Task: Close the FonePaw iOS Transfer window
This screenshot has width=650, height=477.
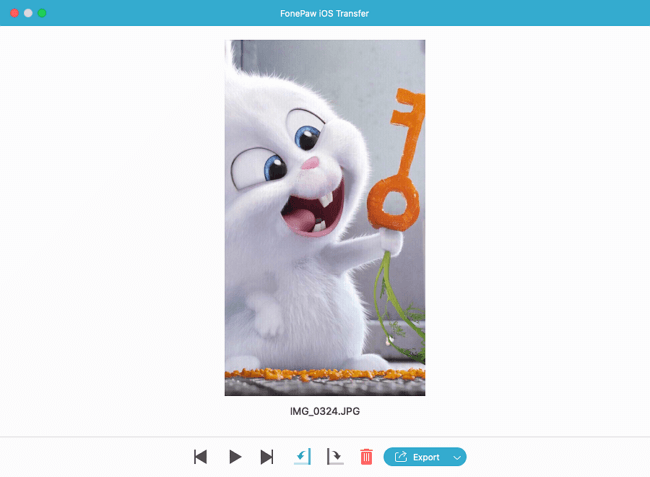Action: click(x=15, y=13)
